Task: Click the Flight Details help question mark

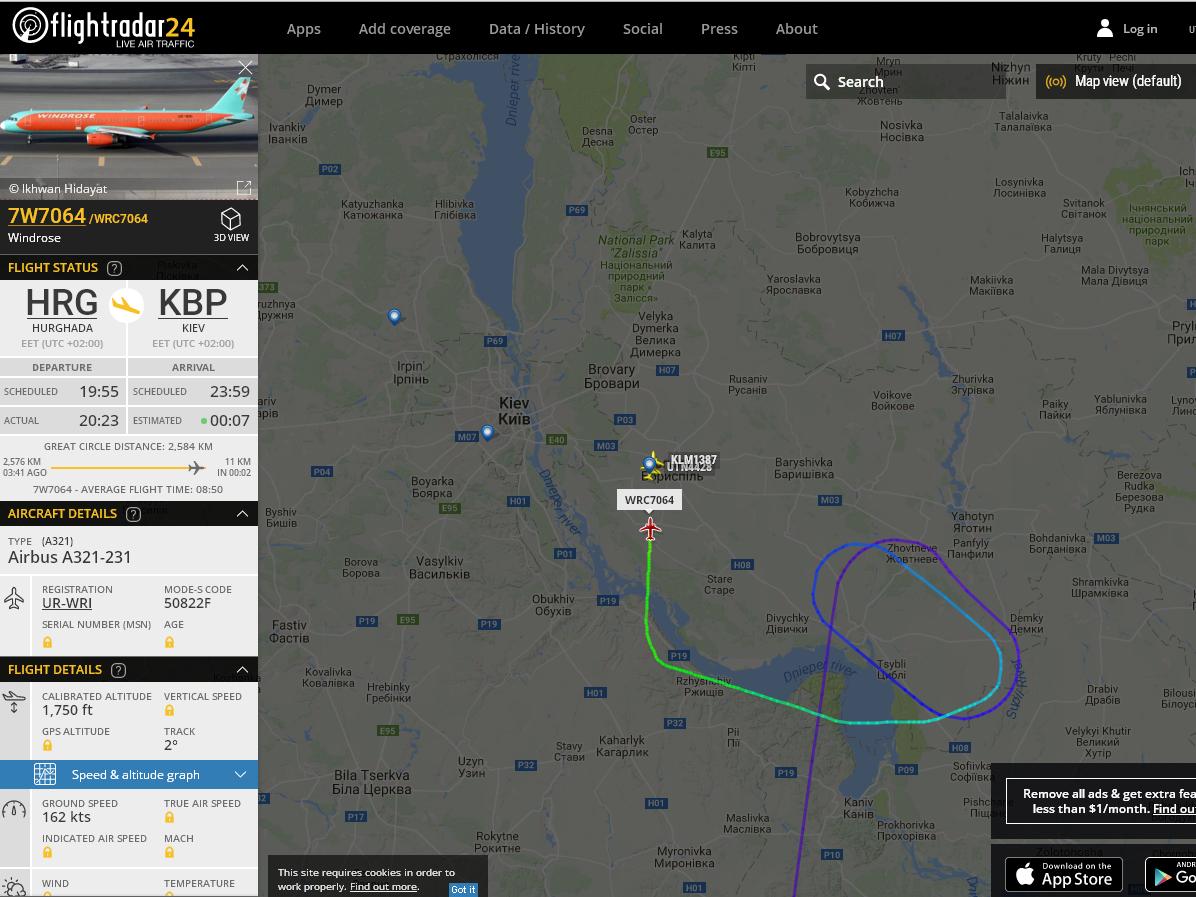Action: click(x=118, y=670)
